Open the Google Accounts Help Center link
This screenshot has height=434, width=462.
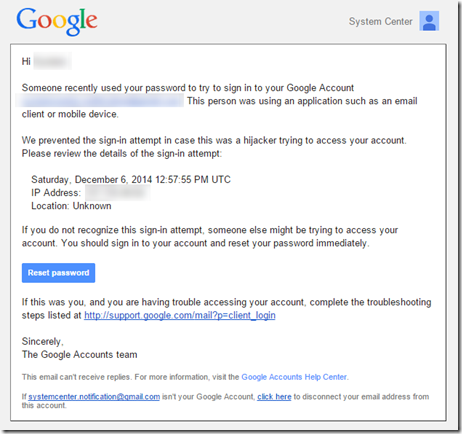tap(294, 377)
